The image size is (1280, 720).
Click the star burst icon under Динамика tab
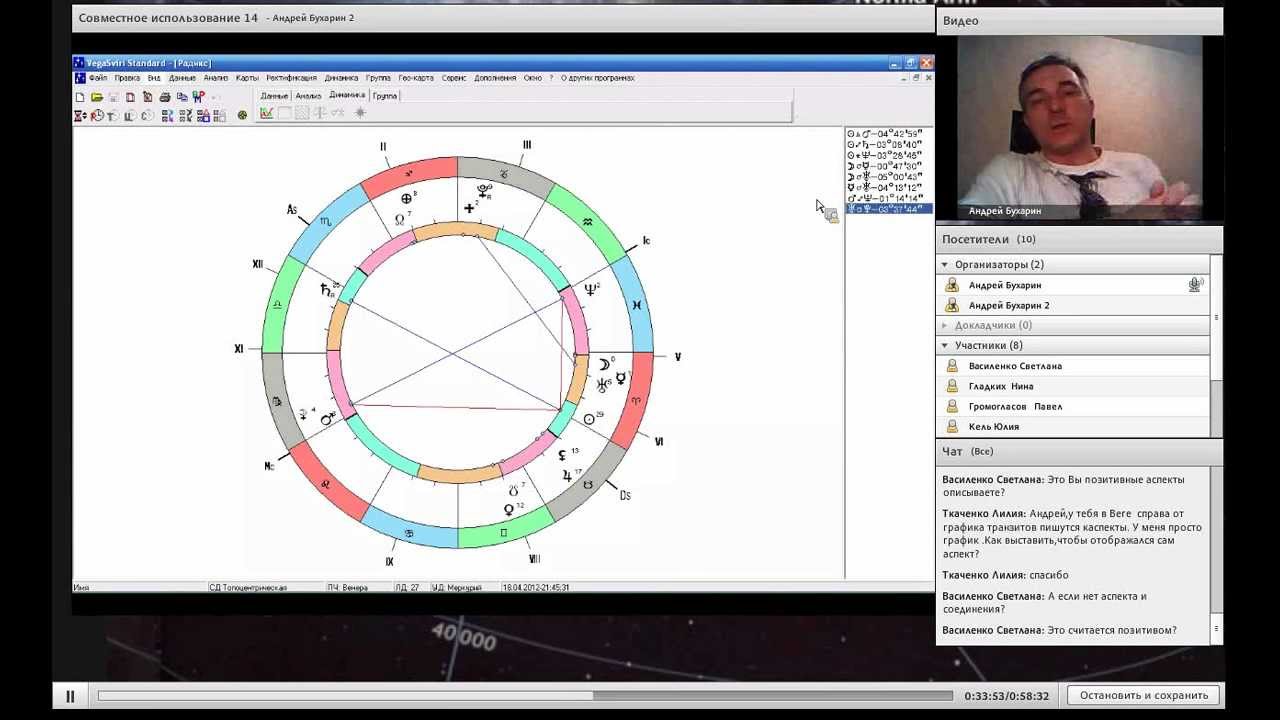click(360, 113)
